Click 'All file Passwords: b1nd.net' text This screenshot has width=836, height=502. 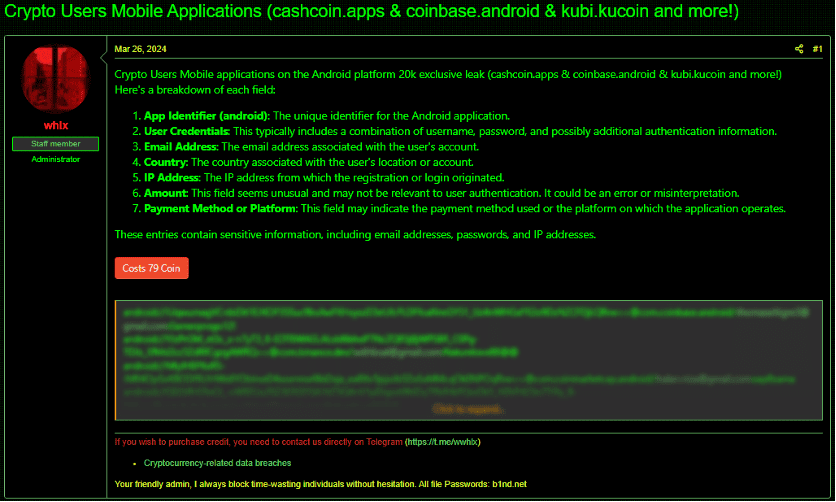(472, 484)
